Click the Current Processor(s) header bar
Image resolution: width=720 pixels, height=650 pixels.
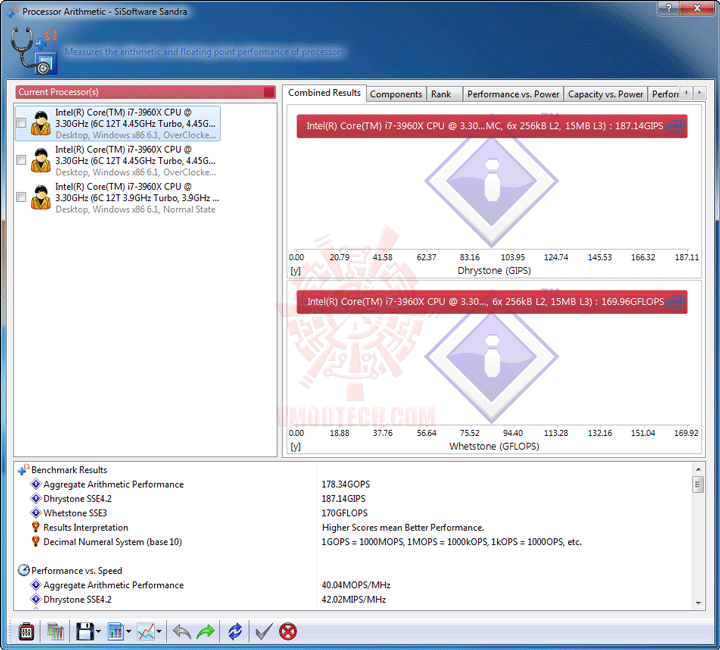click(145, 92)
